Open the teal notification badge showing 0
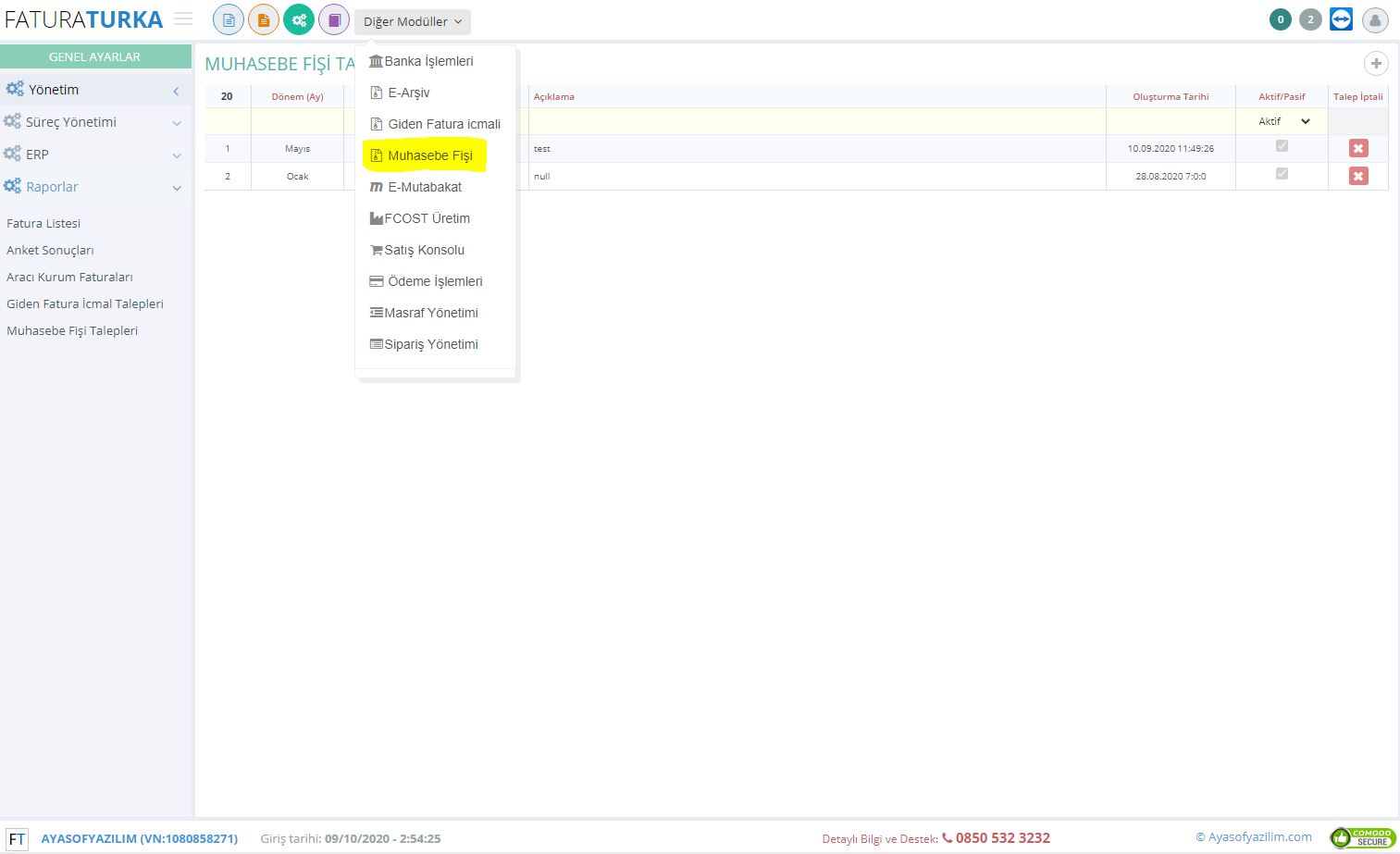 point(1281,19)
